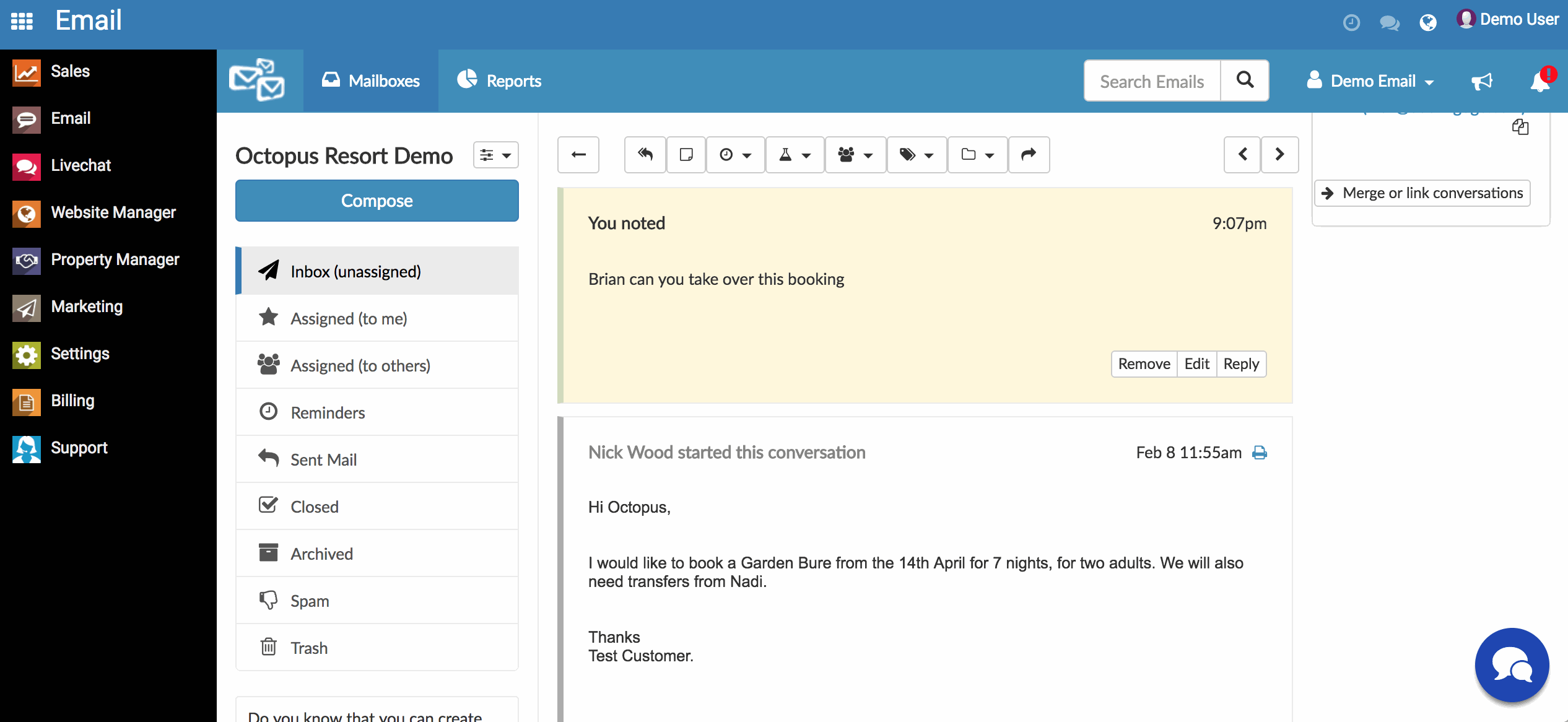Click the print icon beside Feb 8
Screen dimensions: 1568x722
point(1260,453)
